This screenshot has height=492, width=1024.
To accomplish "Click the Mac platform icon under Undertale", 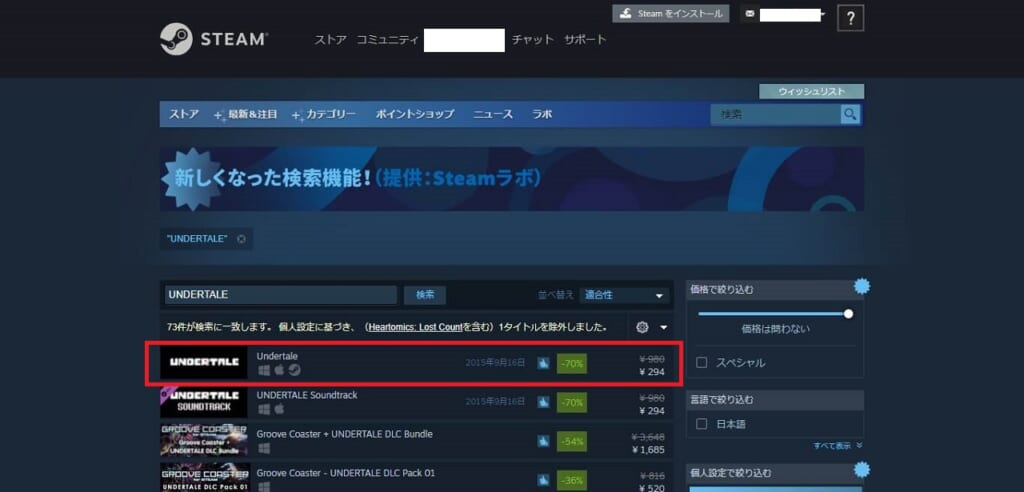I will tap(280, 370).
